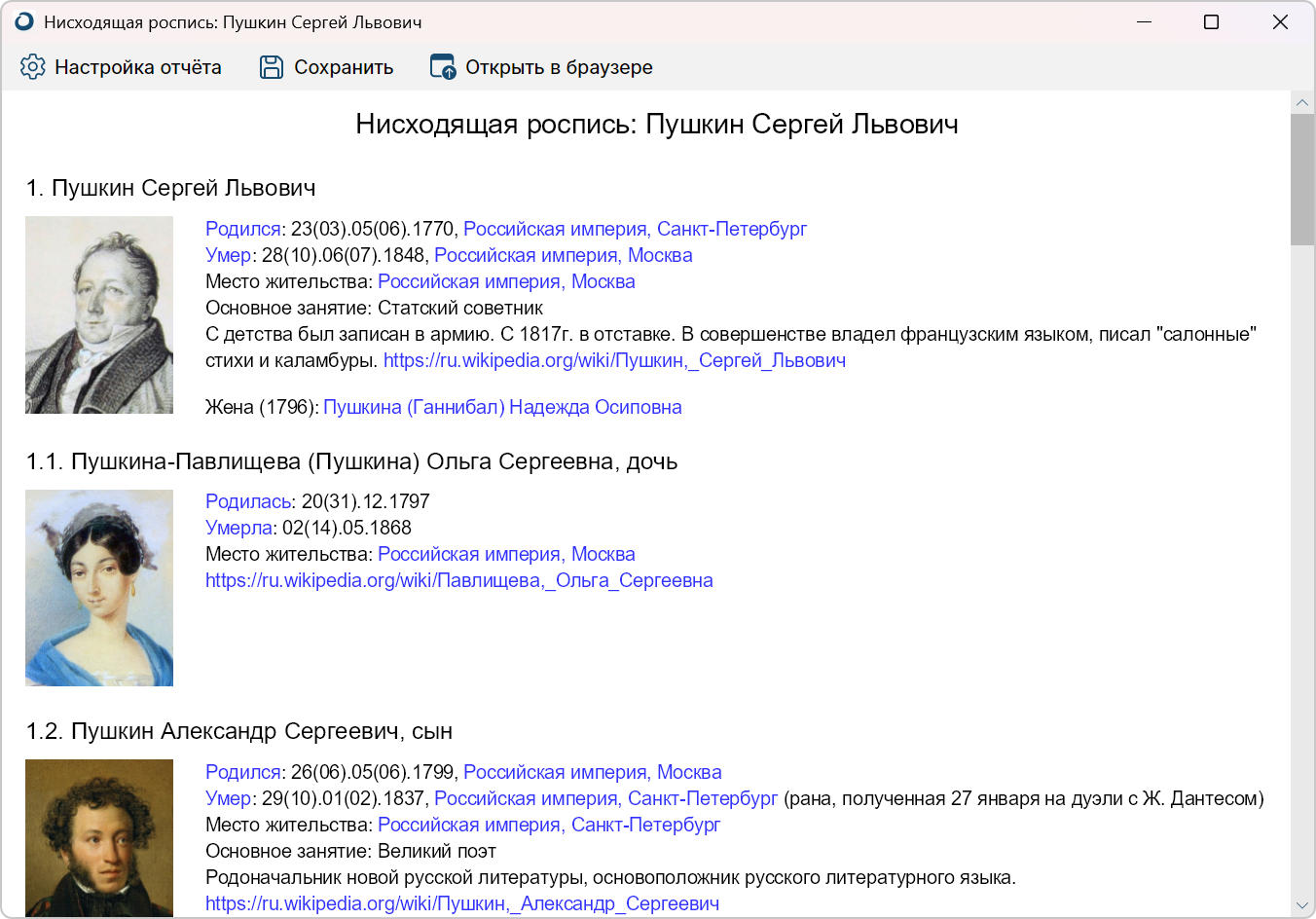Click text Основное занятие: Статский советник

pyautogui.click(x=374, y=308)
